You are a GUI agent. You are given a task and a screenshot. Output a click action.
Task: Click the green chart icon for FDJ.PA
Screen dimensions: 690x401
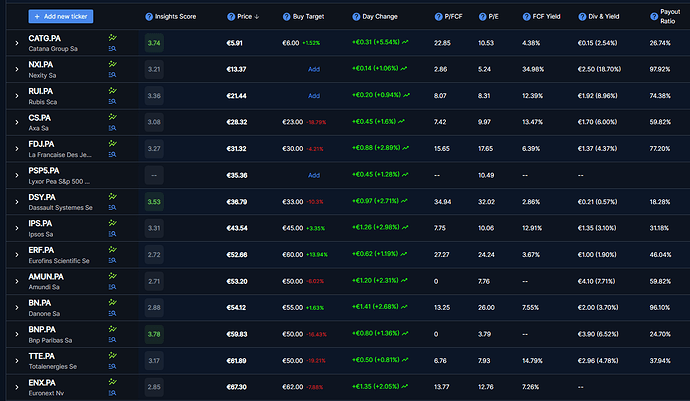113,143
